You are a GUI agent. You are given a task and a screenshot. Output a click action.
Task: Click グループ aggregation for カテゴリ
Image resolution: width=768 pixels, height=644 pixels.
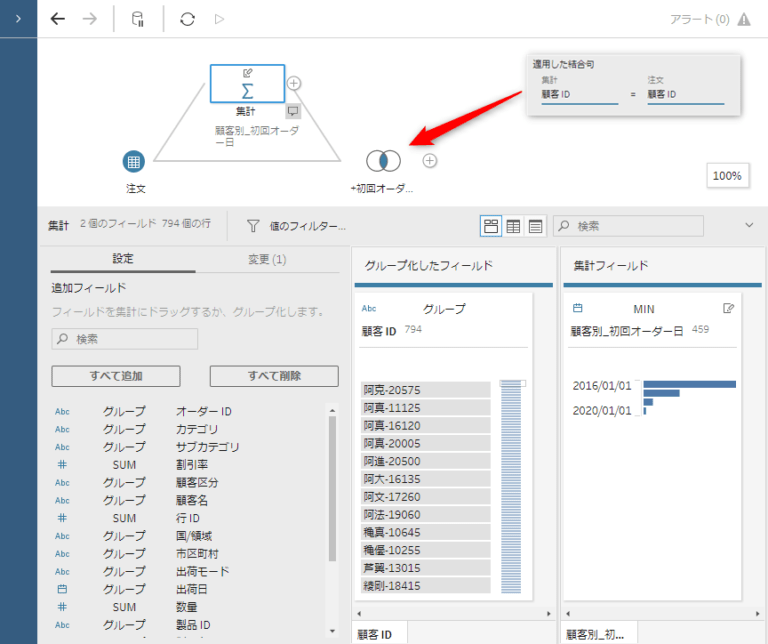[124, 429]
